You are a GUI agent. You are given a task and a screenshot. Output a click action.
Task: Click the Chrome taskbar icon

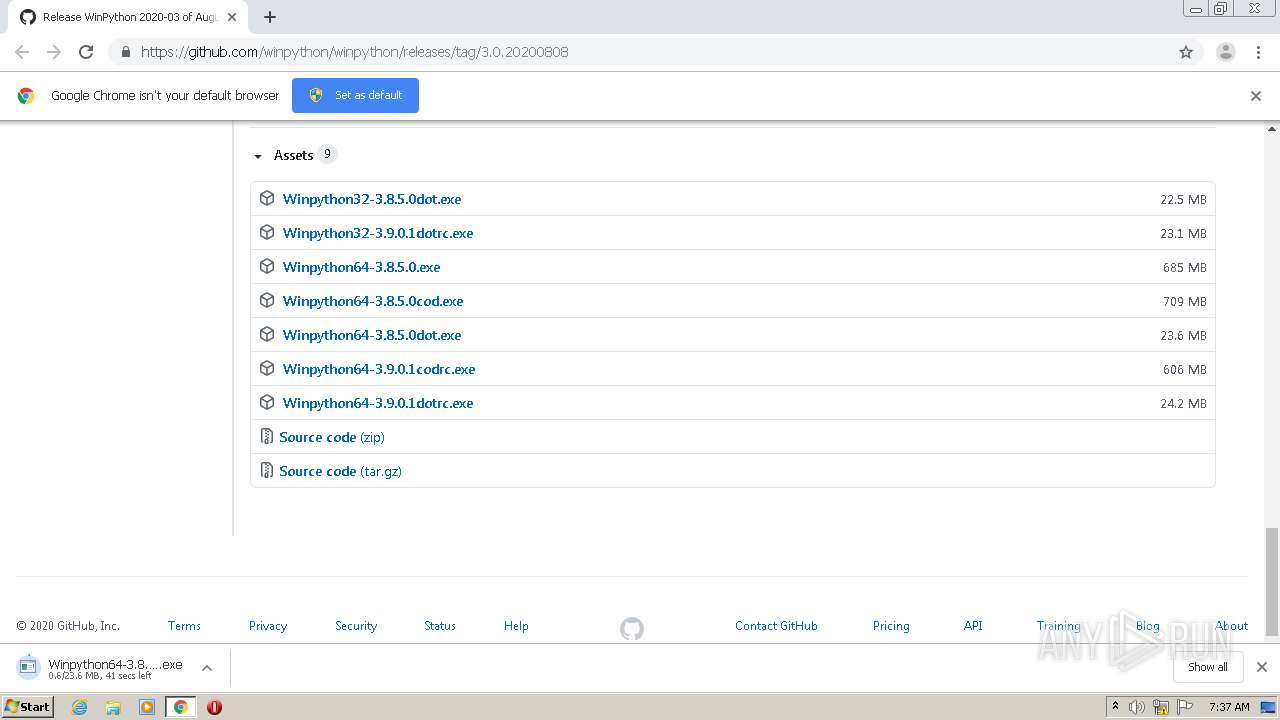click(180, 707)
